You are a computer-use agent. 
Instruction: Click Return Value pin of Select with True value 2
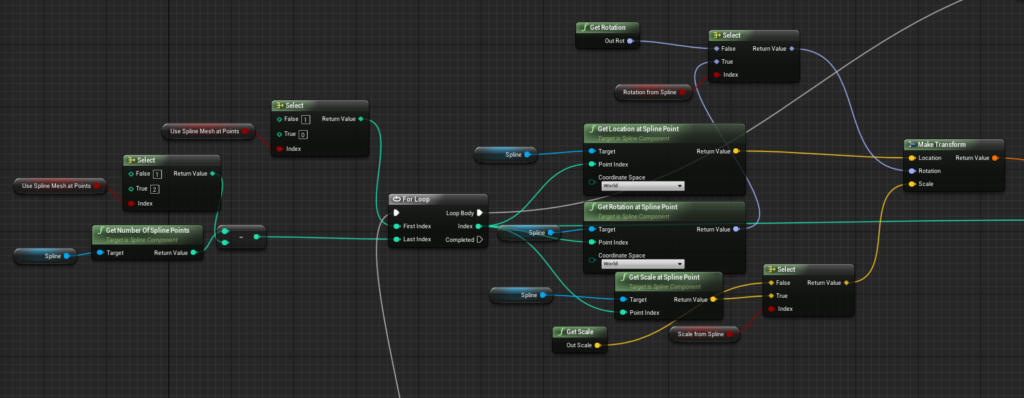click(x=212, y=174)
